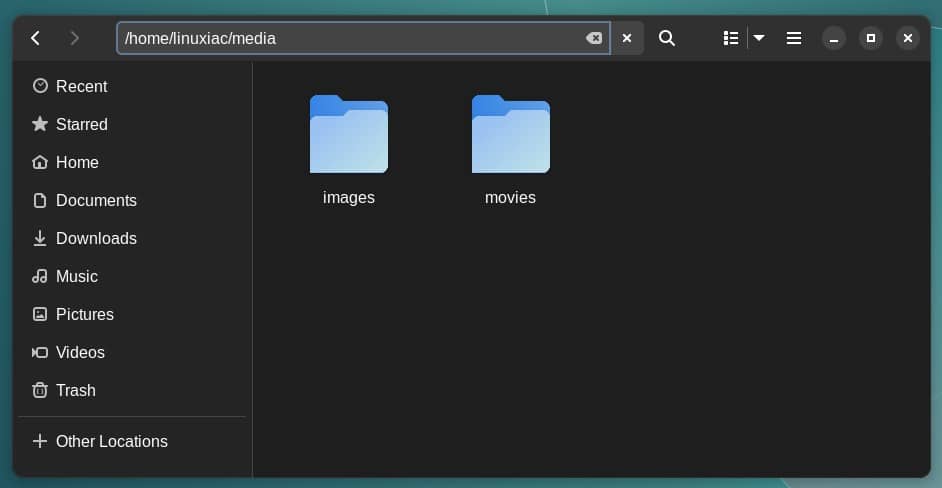Screen dimensions: 942x488
Task: Go to Home in the sidebar
Action: click(132, 162)
